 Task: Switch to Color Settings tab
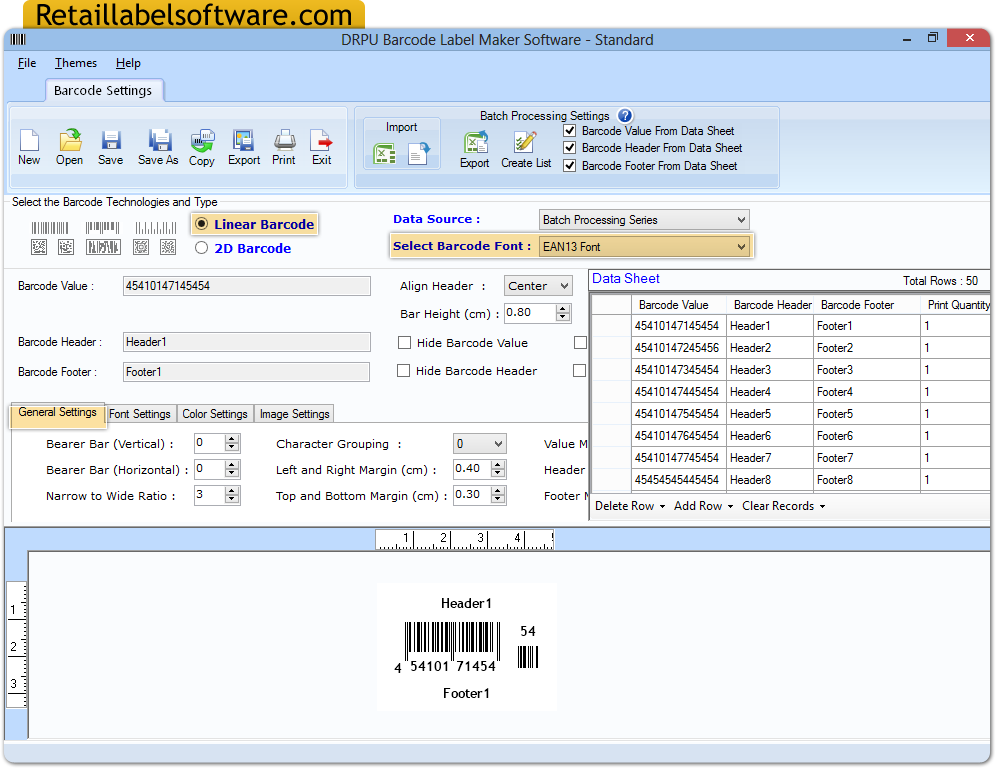[x=215, y=414]
